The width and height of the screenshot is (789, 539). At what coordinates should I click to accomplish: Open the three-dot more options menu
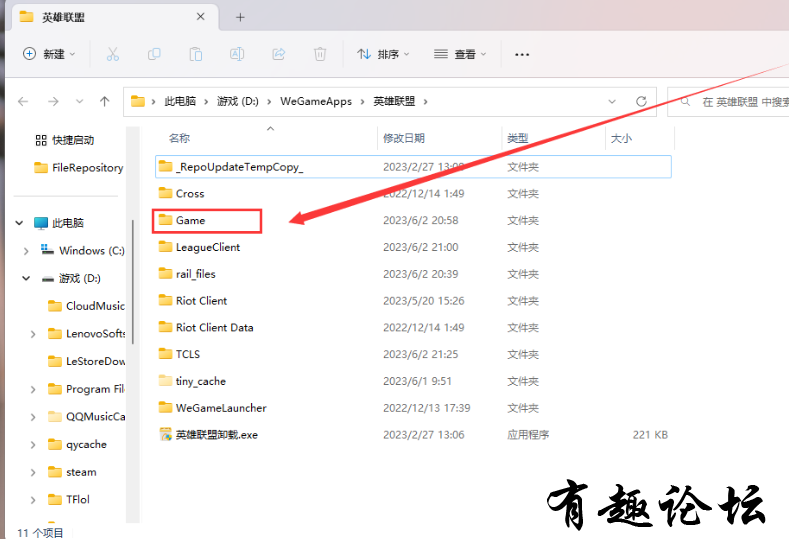click(x=522, y=54)
